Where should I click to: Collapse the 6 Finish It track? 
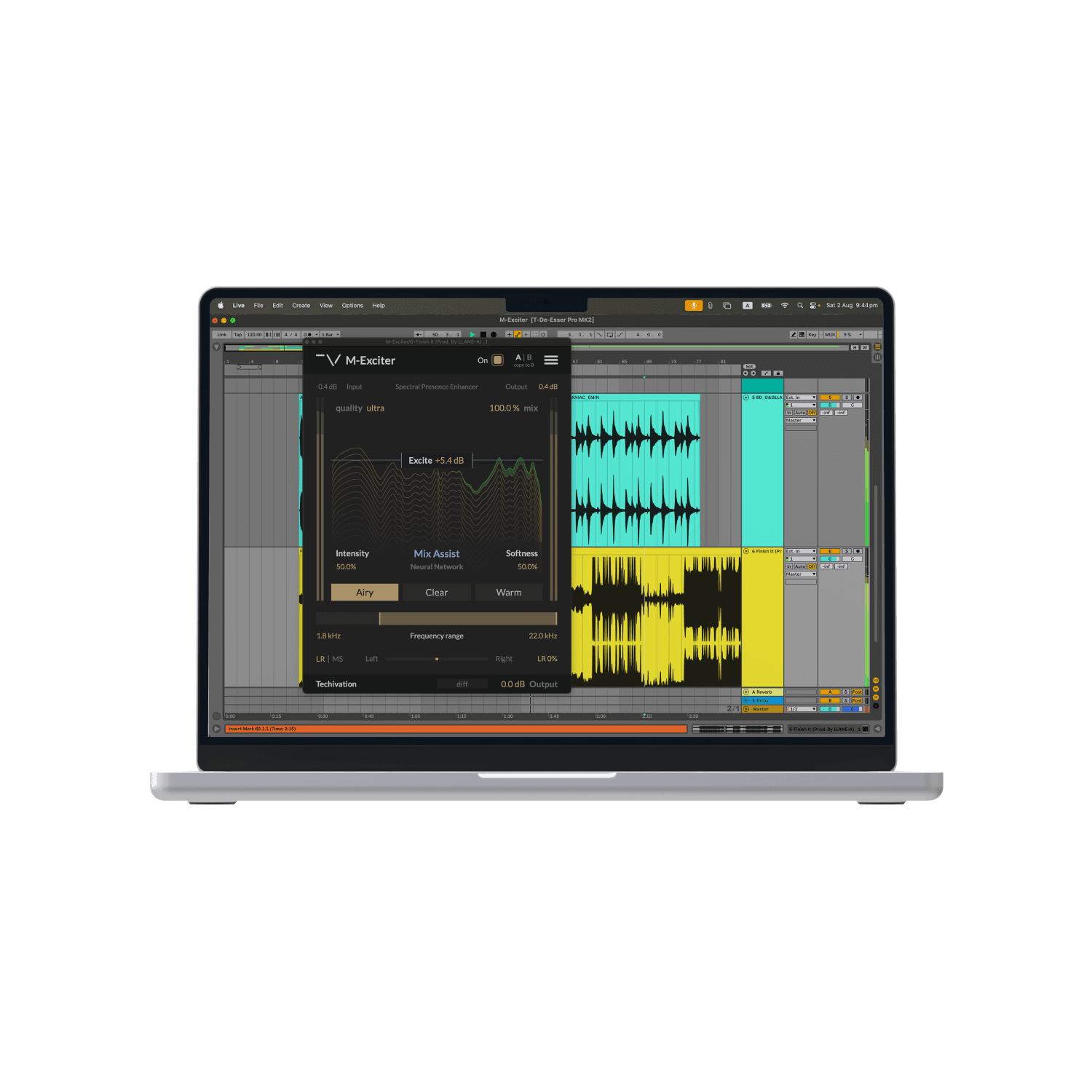(746, 551)
